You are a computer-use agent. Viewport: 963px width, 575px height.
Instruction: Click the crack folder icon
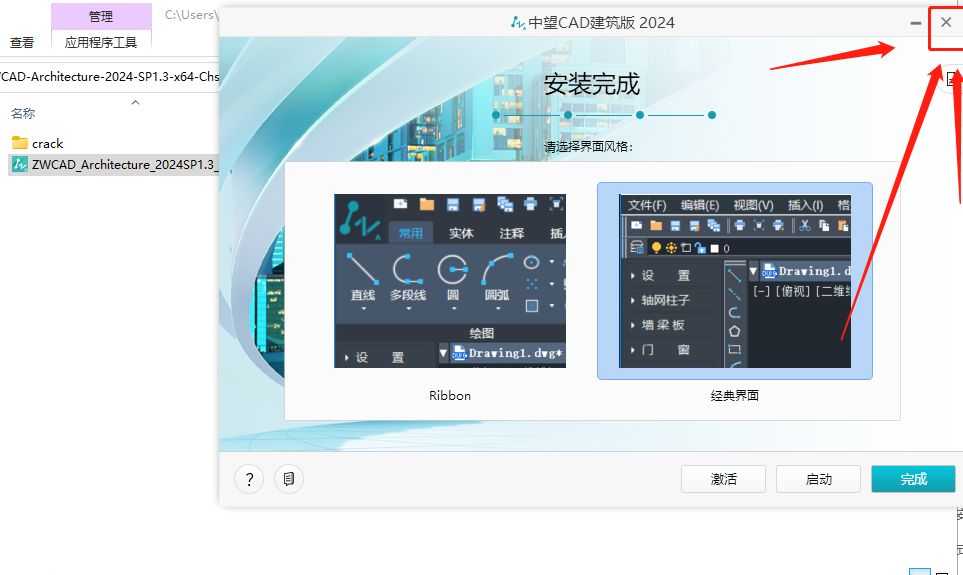pos(20,143)
